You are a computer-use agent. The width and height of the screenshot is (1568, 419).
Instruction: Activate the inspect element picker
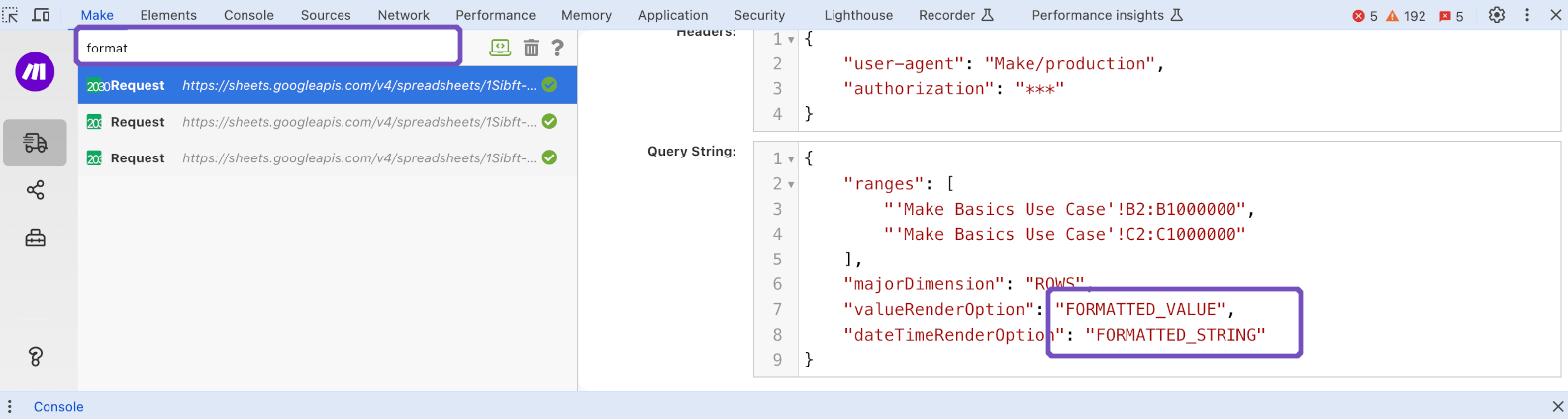click(11, 15)
